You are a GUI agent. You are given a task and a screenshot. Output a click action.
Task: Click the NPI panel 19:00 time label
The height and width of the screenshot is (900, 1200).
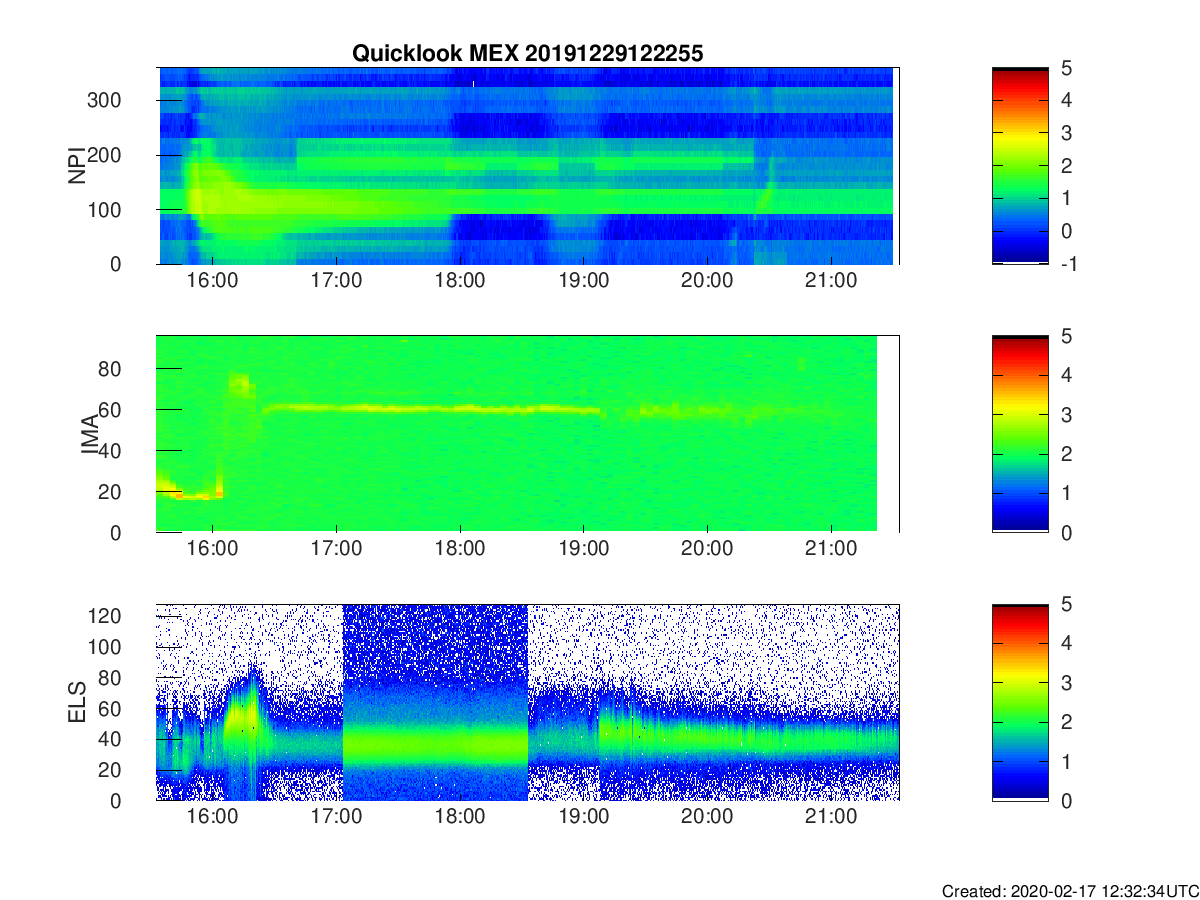tap(584, 281)
